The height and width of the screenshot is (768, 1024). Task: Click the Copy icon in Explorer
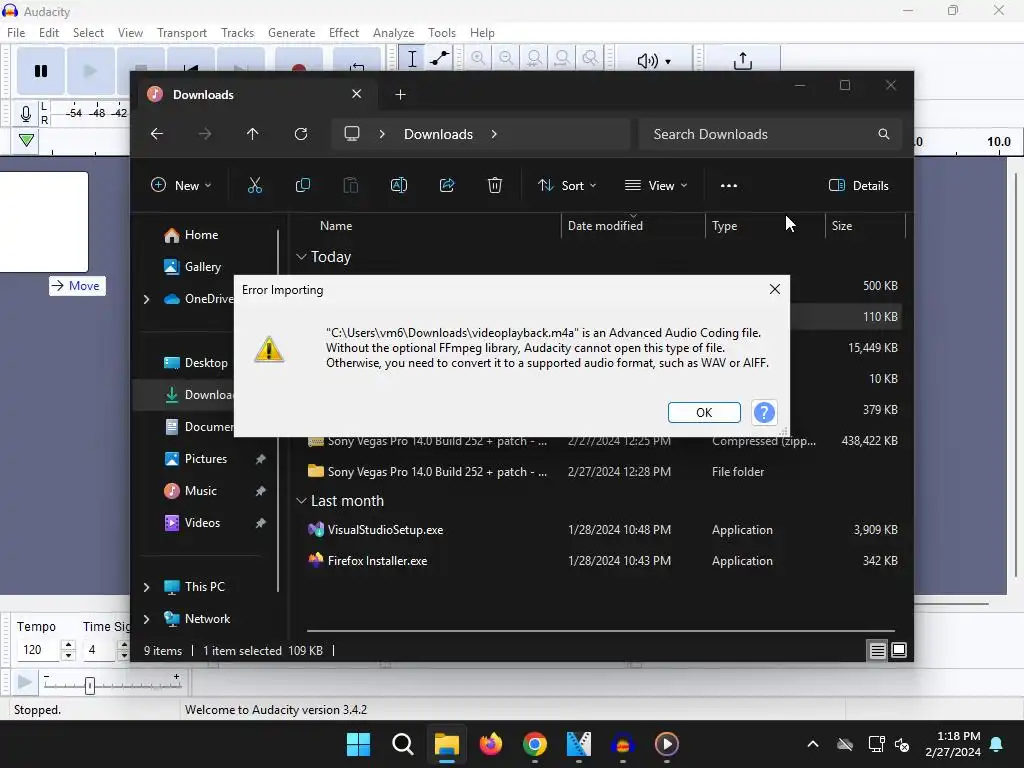coord(303,185)
